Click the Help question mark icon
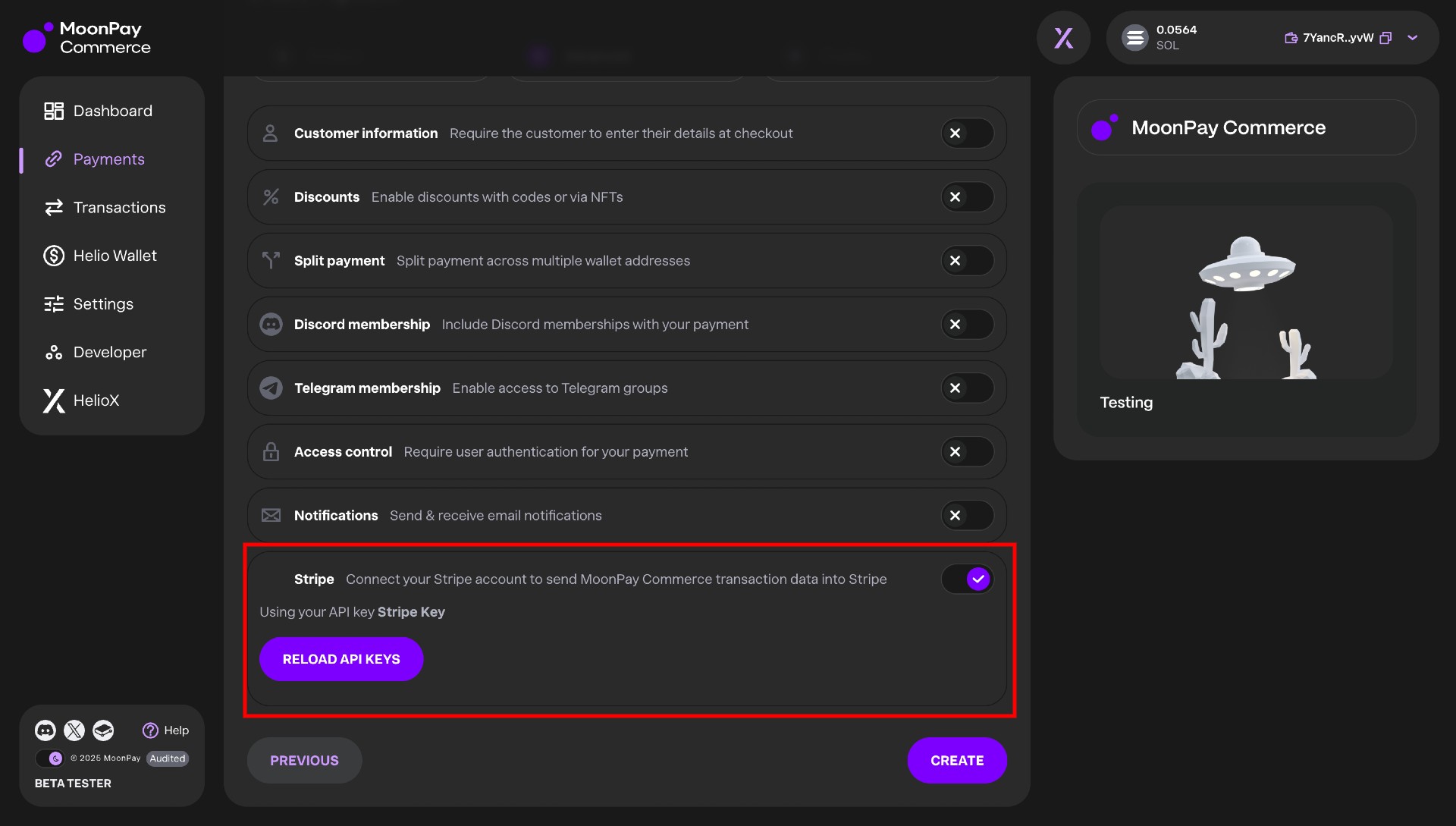This screenshot has width=1456, height=826. 150,730
